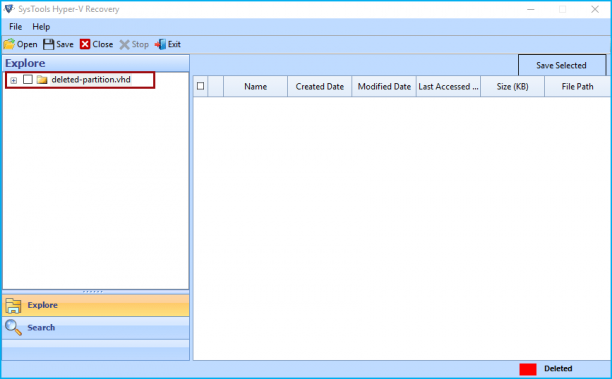Screen dimensions: 612x379
Task: Click the SysTools logo in title bar
Action: click(x=9, y=9)
